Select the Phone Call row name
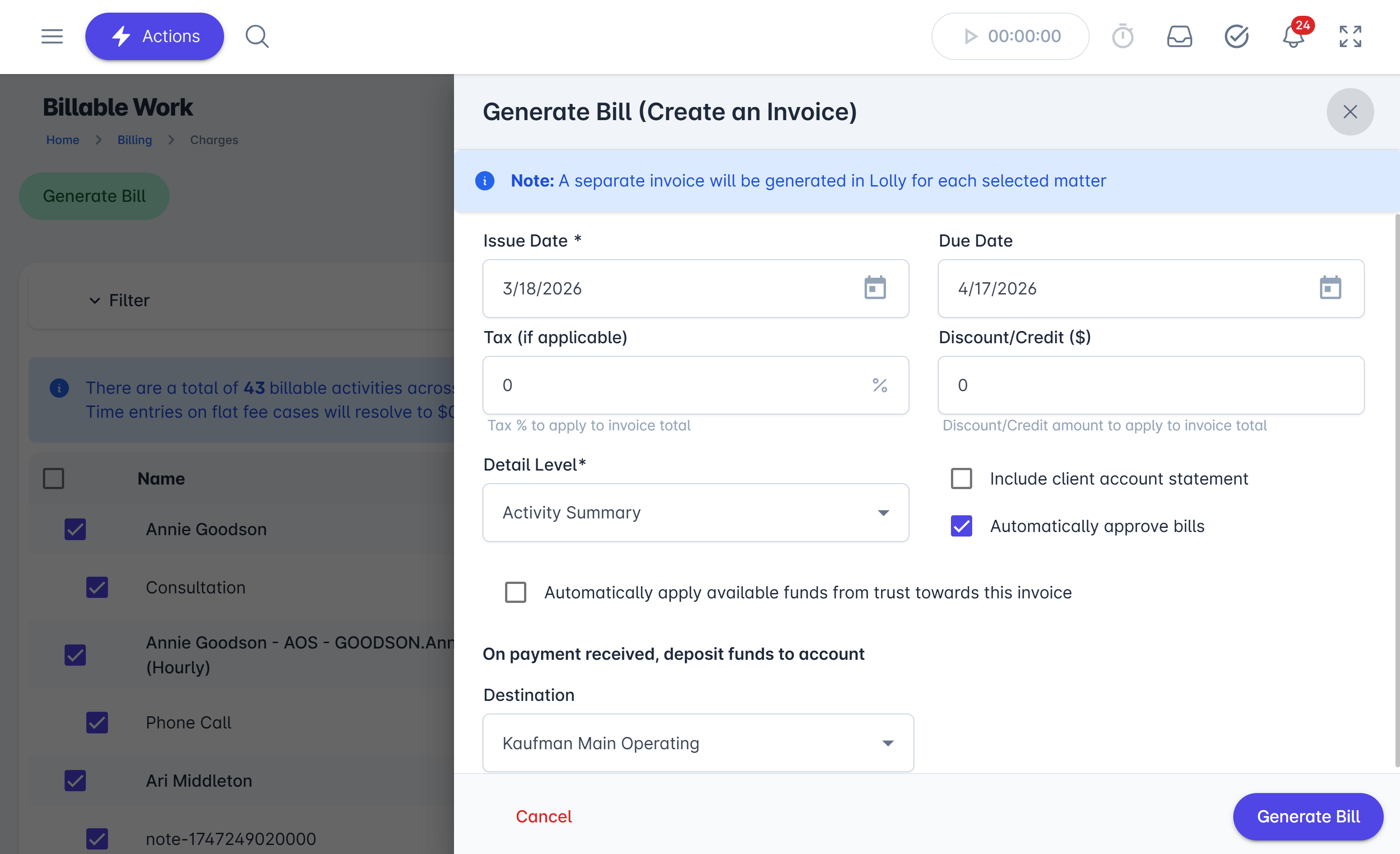This screenshot has height=854, width=1400. (189, 722)
